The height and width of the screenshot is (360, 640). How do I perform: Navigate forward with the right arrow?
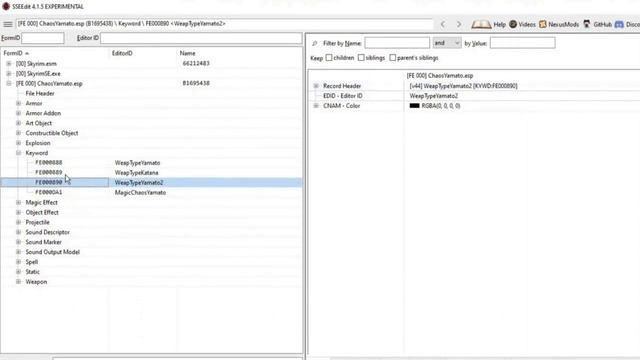tap(459, 24)
